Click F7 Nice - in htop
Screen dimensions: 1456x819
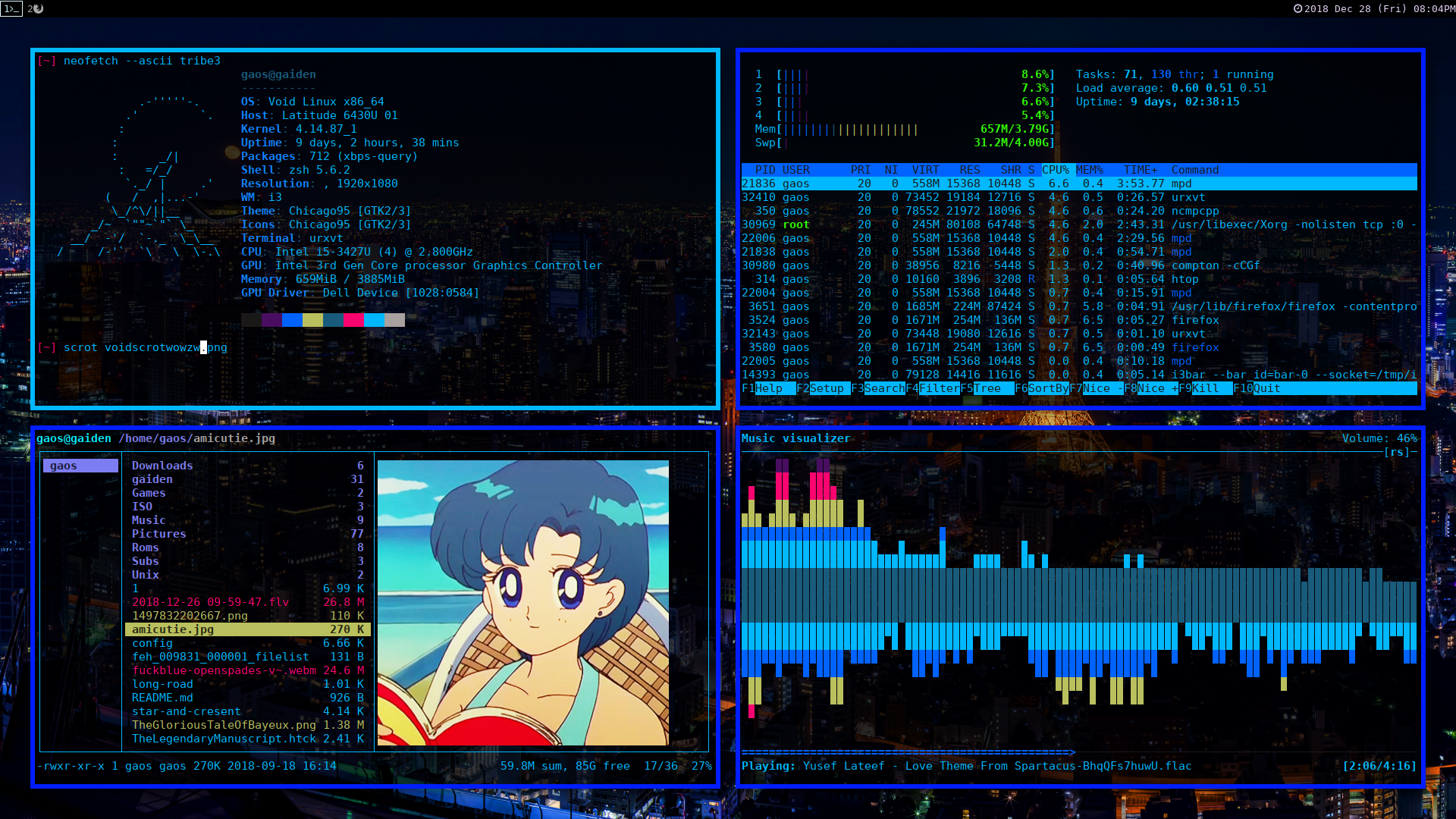coord(1097,388)
